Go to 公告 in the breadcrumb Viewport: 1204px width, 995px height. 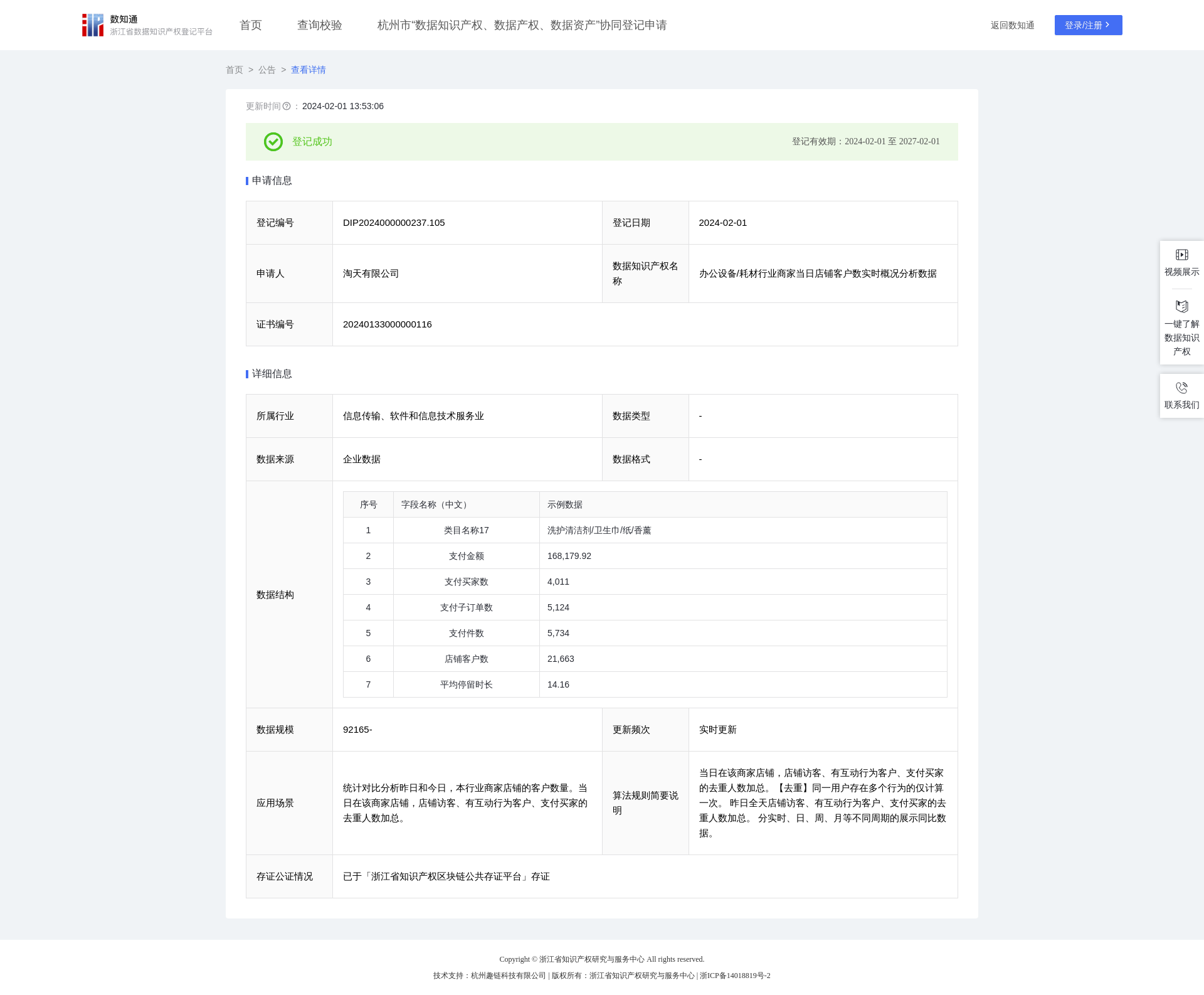click(x=267, y=70)
